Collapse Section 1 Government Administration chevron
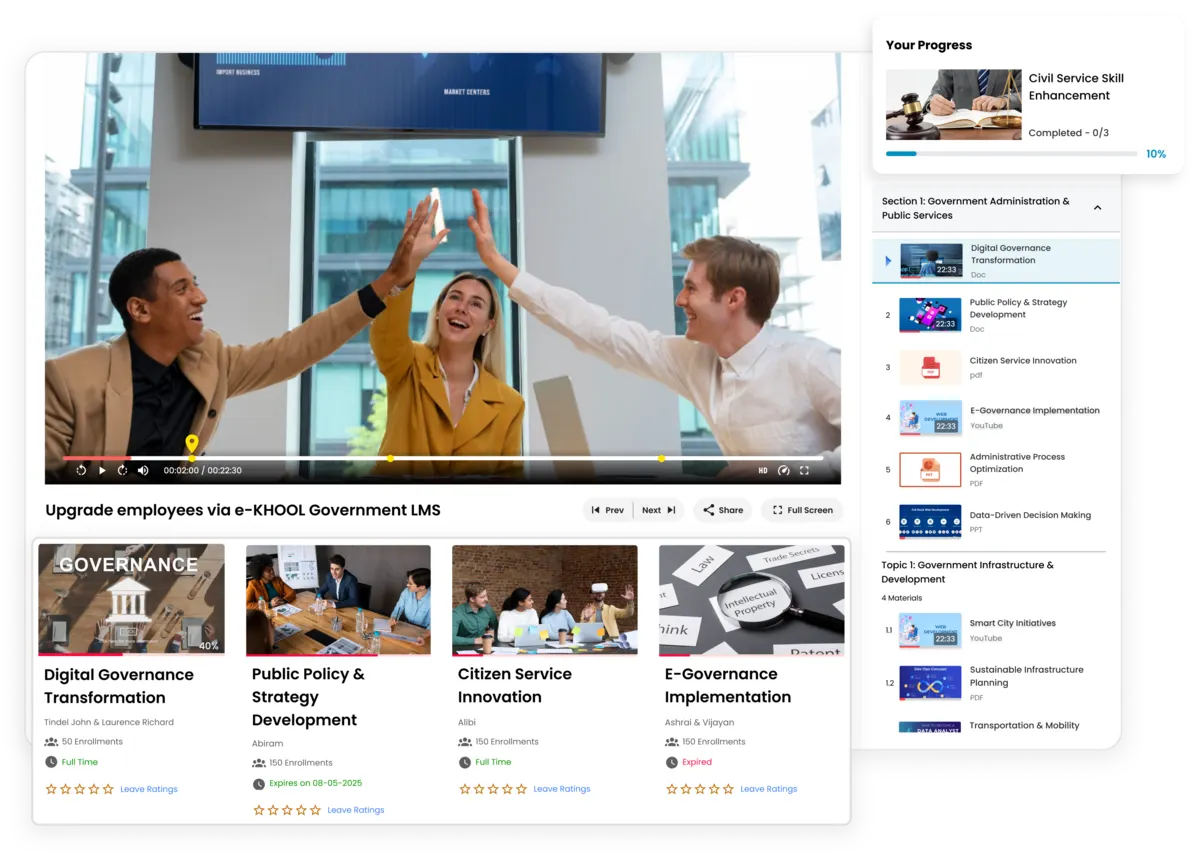Screen dimensions: 1200x854 (1097, 208)
